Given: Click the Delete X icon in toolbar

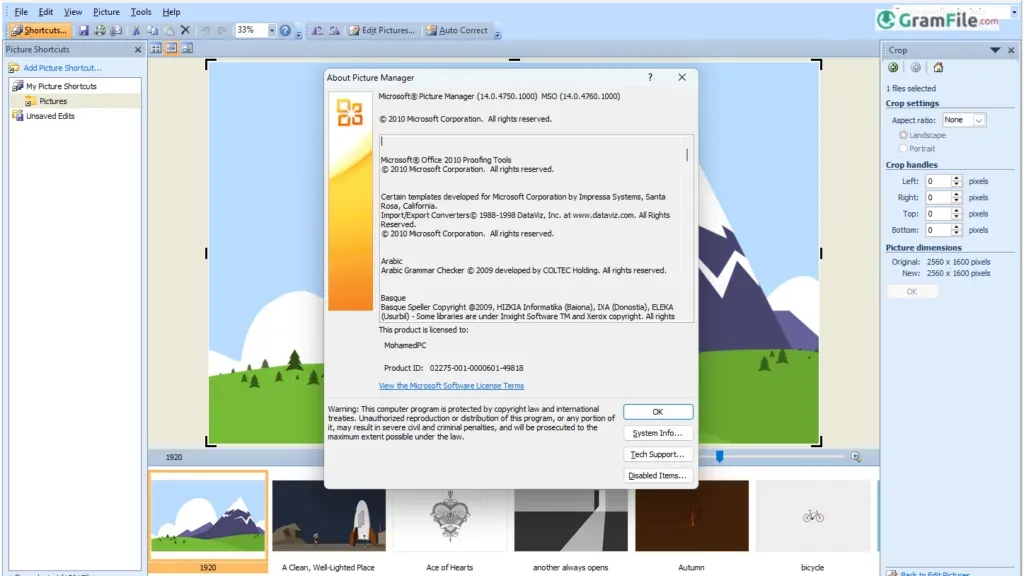Looking at the screenshot, I should click(185, 30).
